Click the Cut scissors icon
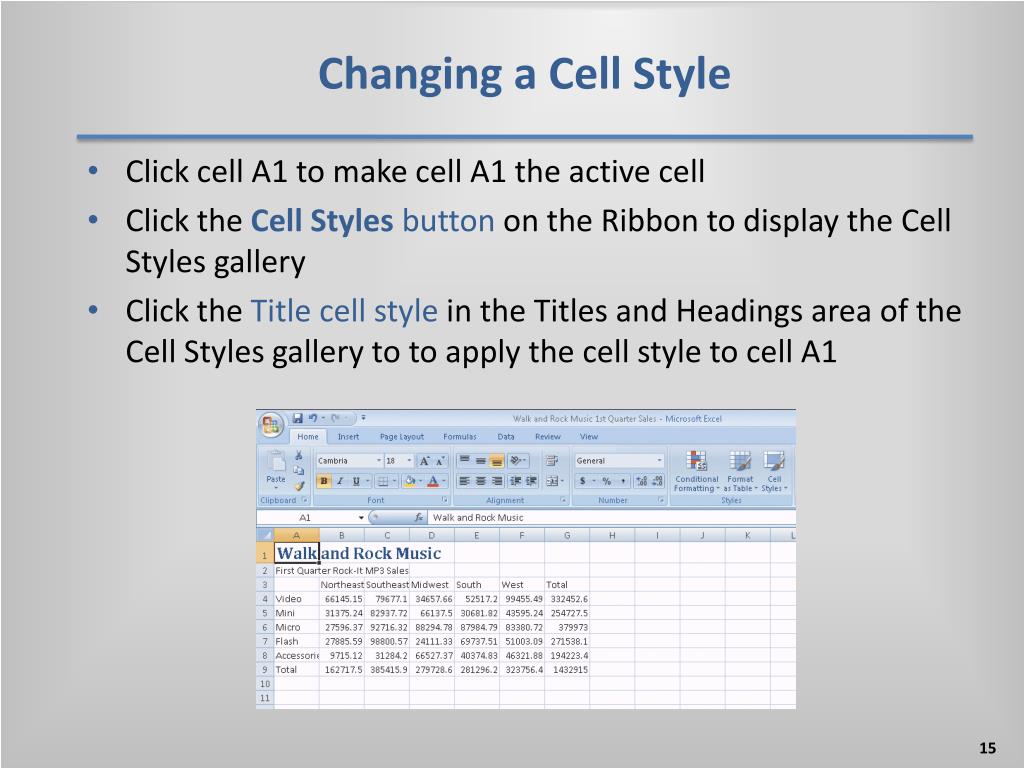The height and width of the screenshot is (768, 1024). tap(298, 455)
